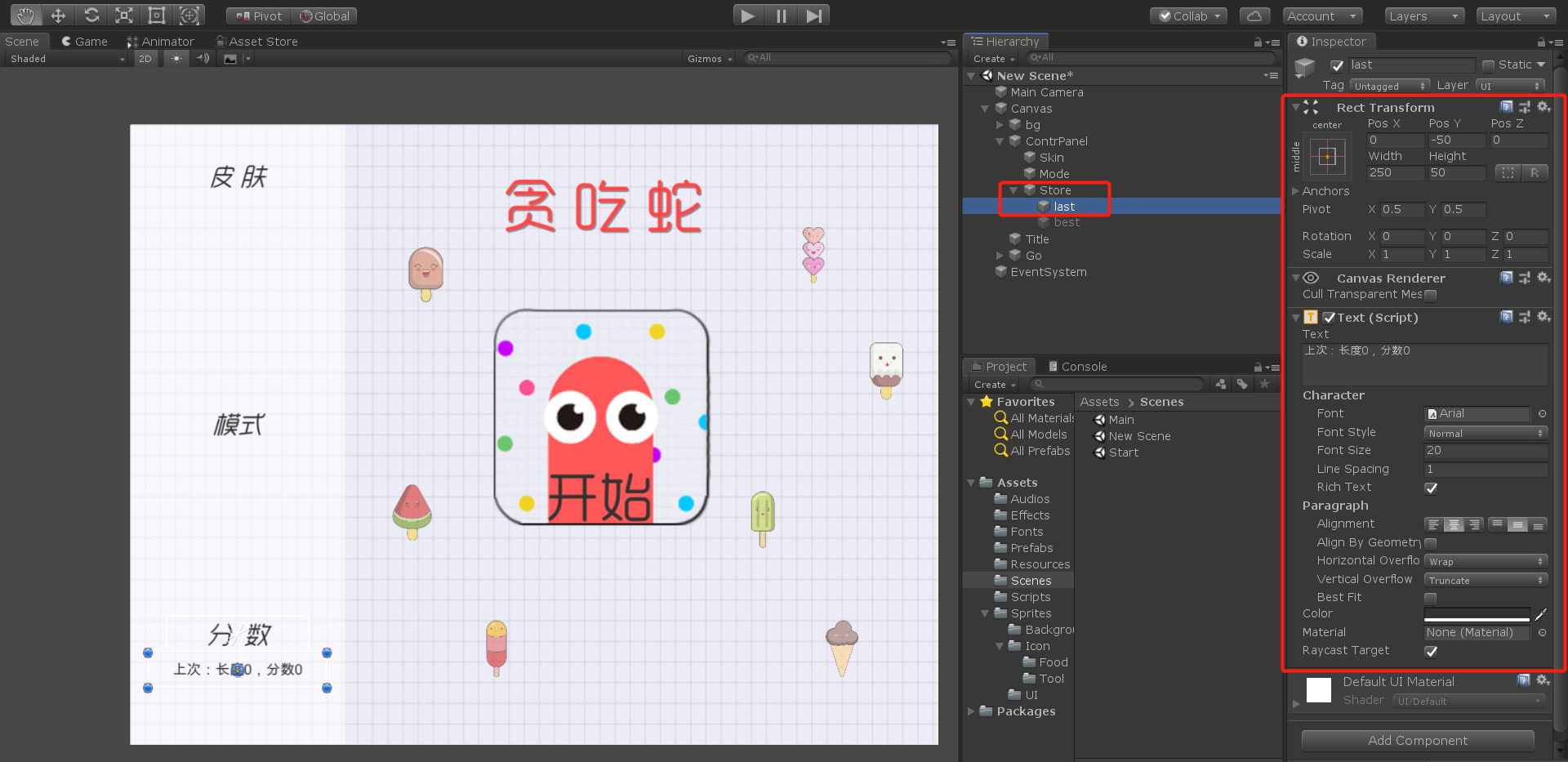Open the Layer UI dropdown
The image size is (1568, 762).
coord(1511,86)
